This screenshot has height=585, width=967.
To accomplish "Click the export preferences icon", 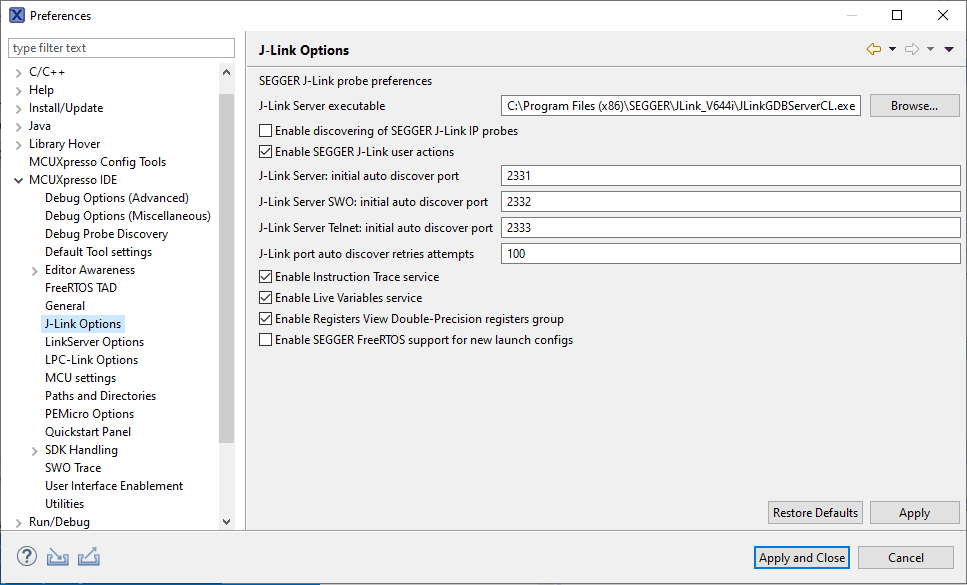I will (x=88, y=557).
